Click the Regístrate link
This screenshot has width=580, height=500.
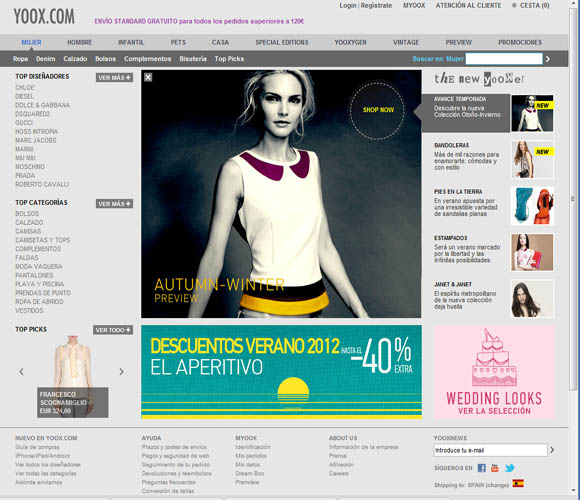(x=376, y=6)
